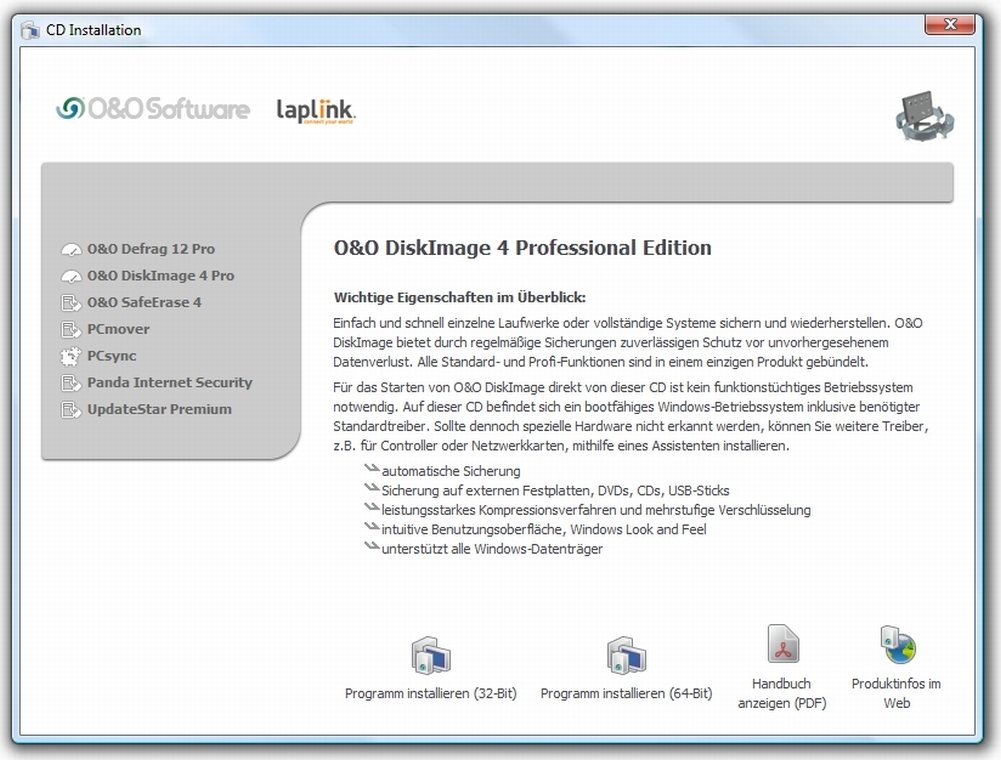Click the icon beside O&O SafeErase 4
Viewport: 1001px width, 760px height.
(71, 303)
